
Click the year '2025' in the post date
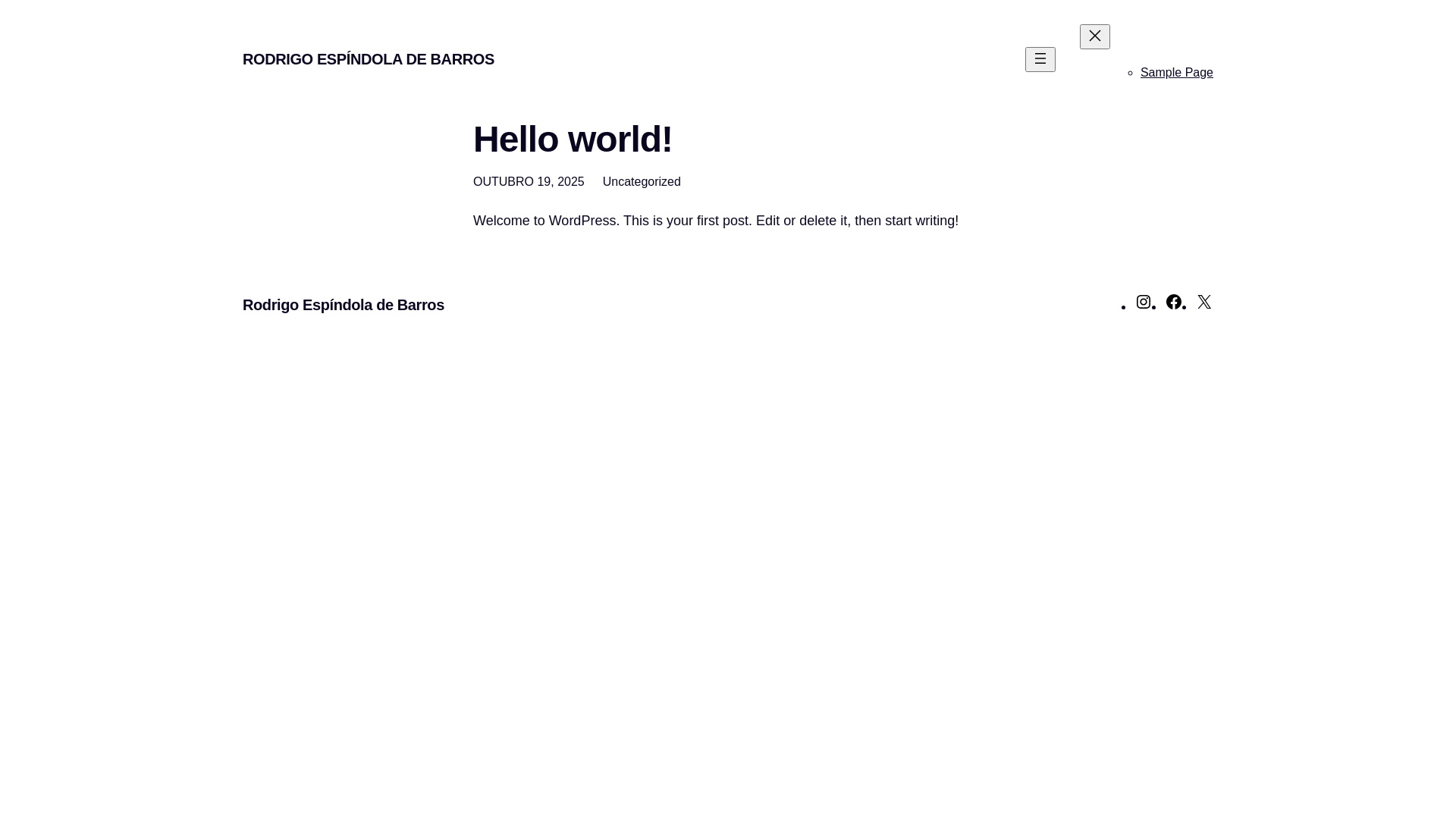tap(570, 182)
